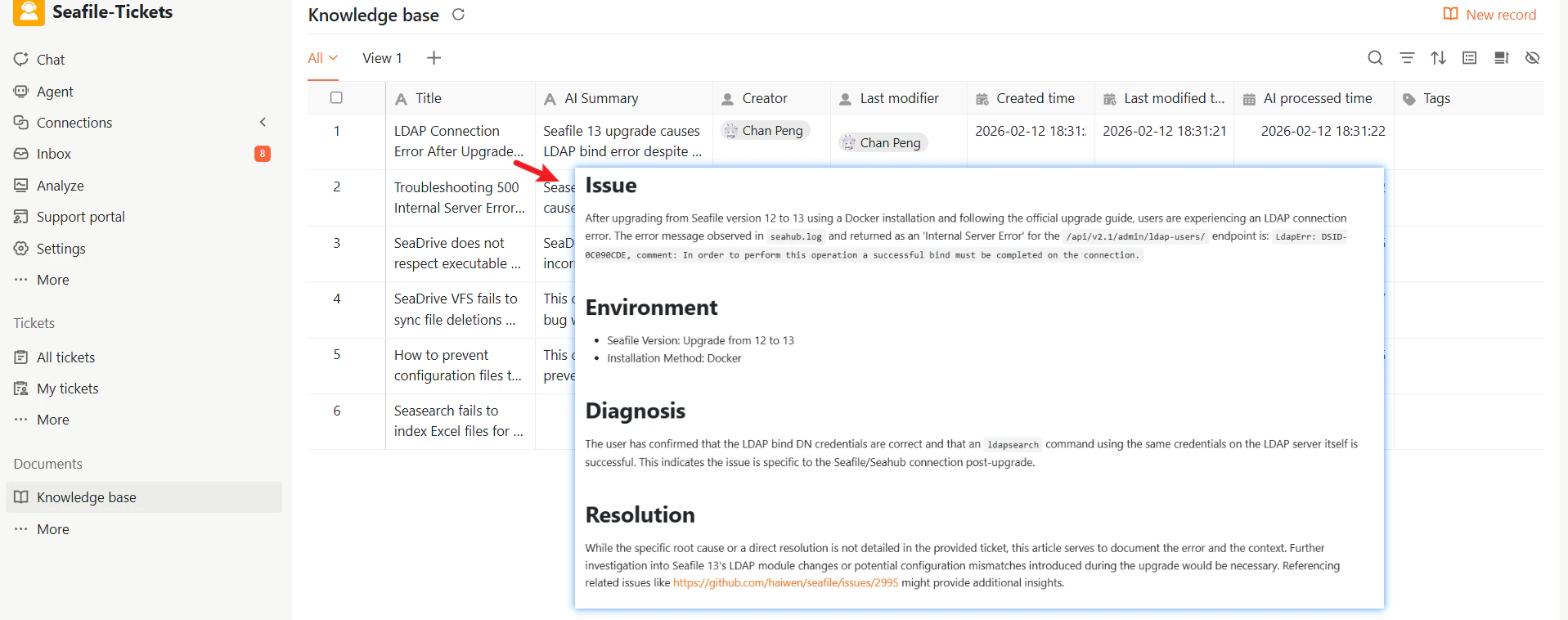
Task: Expand More under the Documents section
Action: [52, 529]
